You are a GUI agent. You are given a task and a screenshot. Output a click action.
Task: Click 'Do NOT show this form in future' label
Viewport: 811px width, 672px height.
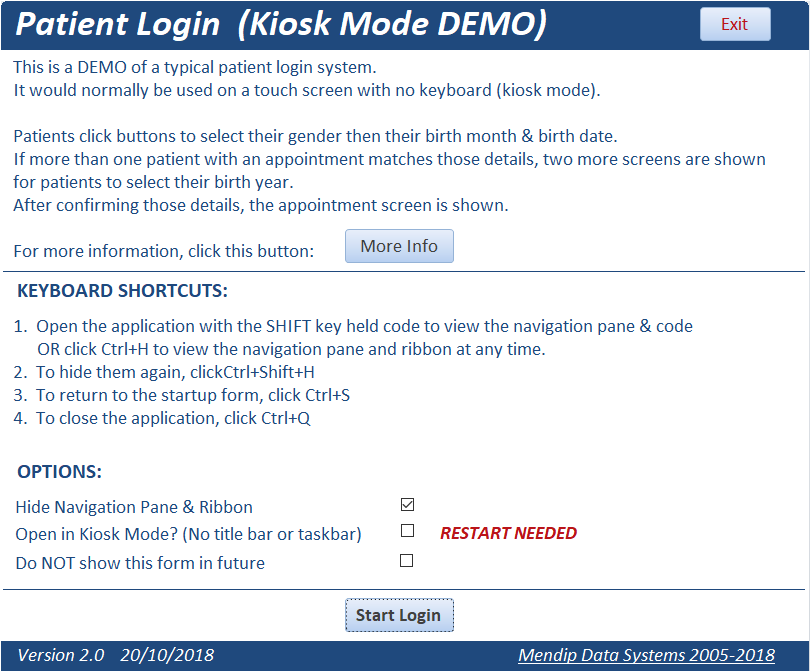[x=140, y=563]
